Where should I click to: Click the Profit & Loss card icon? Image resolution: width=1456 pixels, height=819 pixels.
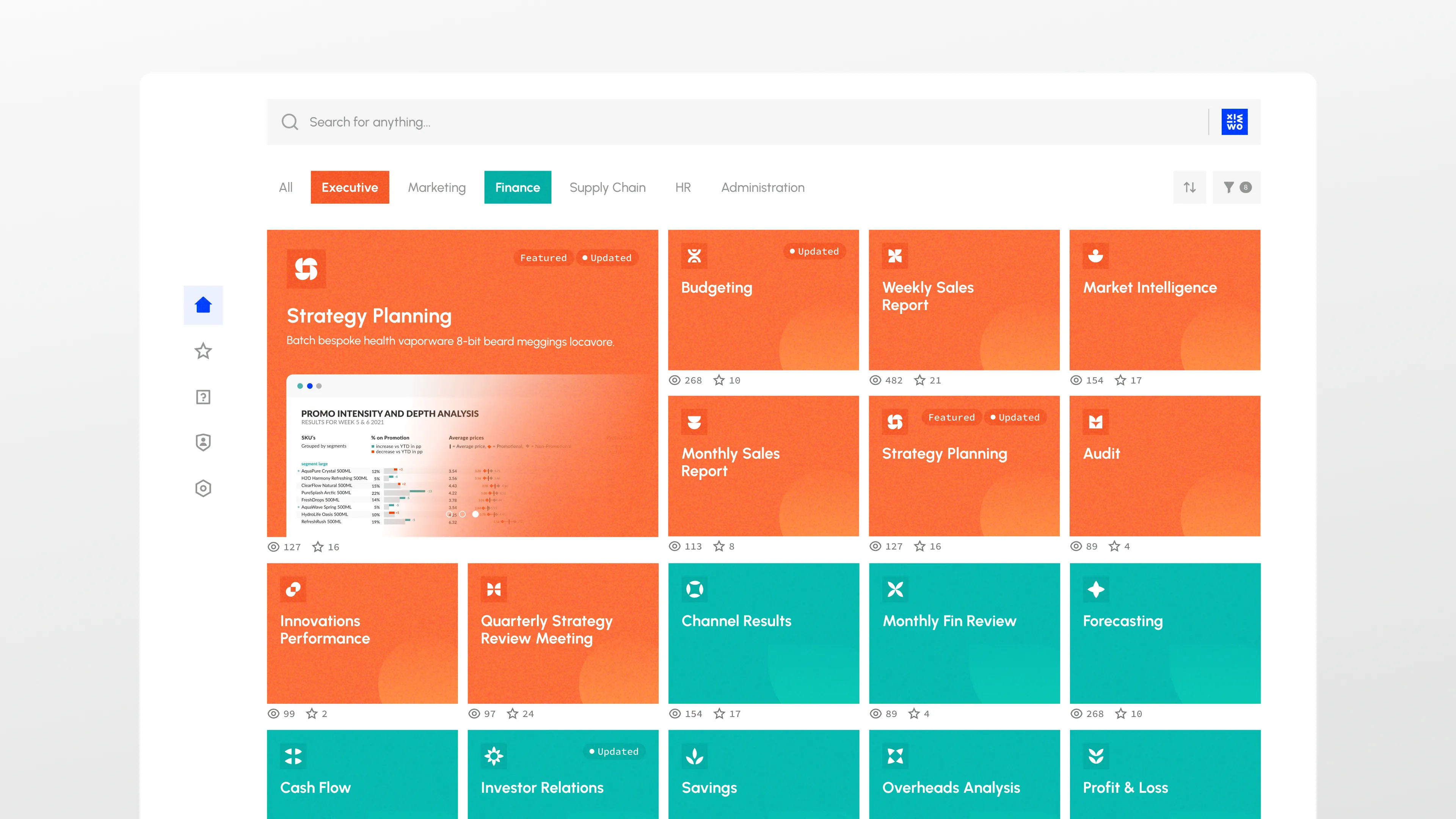pyautogui.click(x=1095, y=756)
